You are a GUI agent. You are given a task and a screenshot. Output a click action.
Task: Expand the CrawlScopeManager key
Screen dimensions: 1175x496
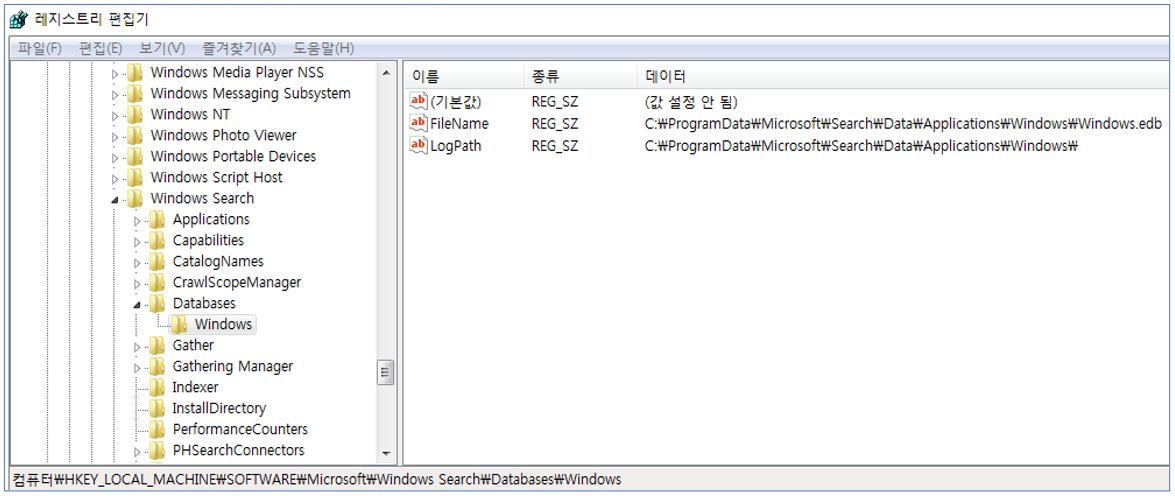click(136, 283)
